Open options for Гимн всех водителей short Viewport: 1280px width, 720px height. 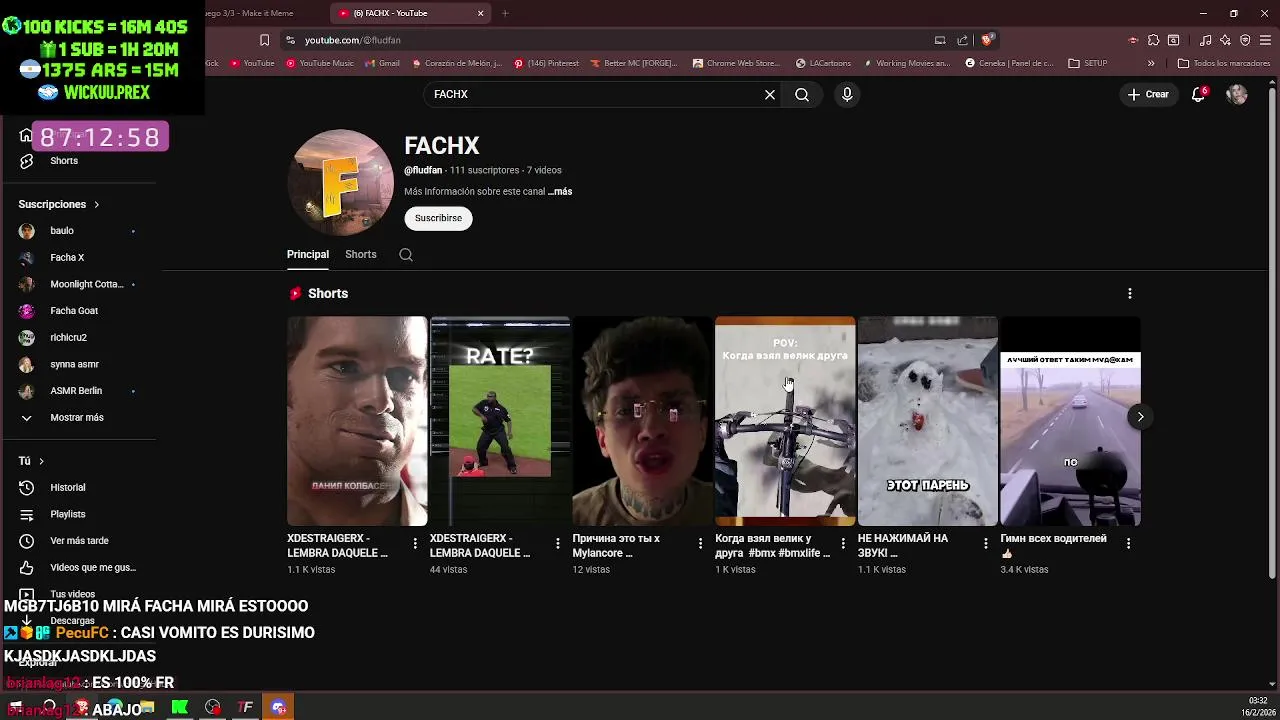pyautogui.click(x=1128, y=543)
